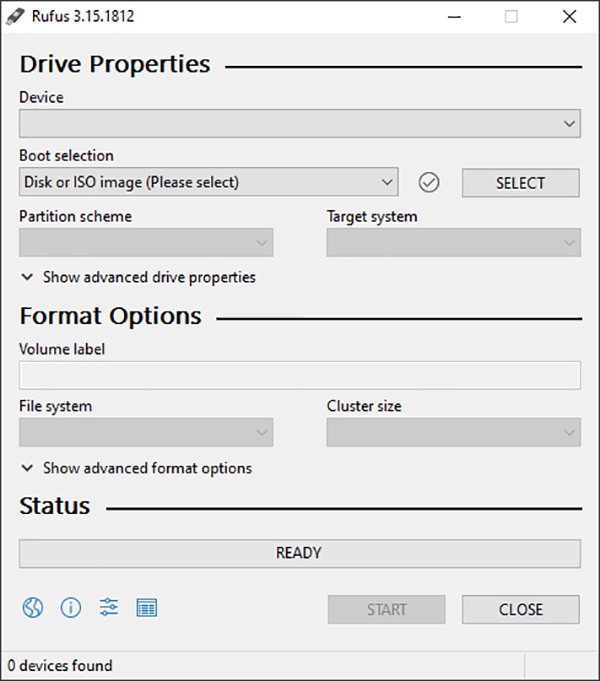Open the File system dropdown
The image size is (600, 681).
point(146,432)
